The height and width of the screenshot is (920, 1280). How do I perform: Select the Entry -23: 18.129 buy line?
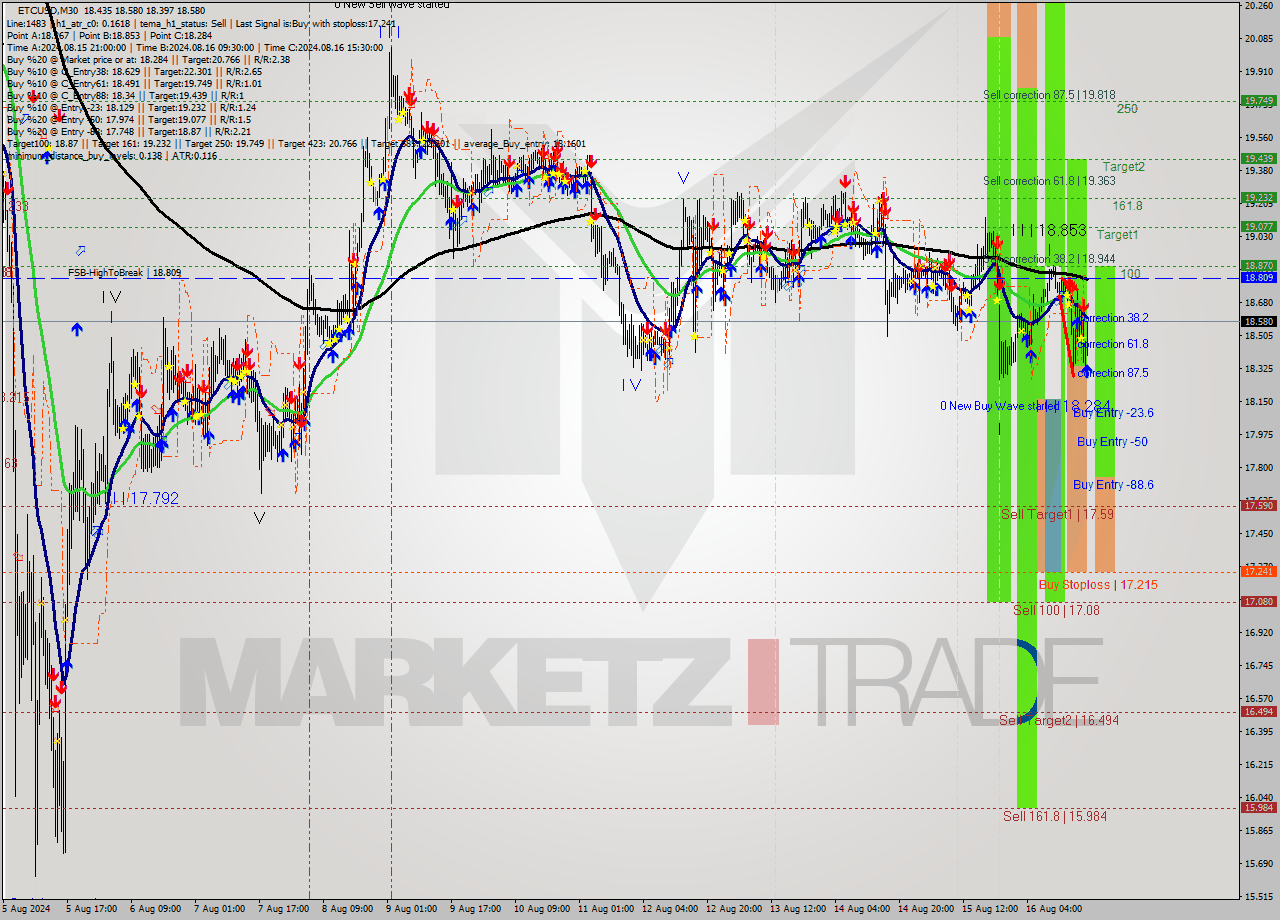(x=131, y=107)
